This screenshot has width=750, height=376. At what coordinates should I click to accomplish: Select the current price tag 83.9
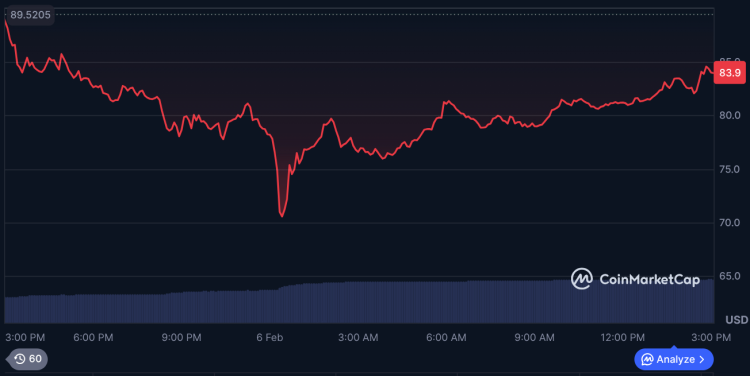[x=729, y=73]
